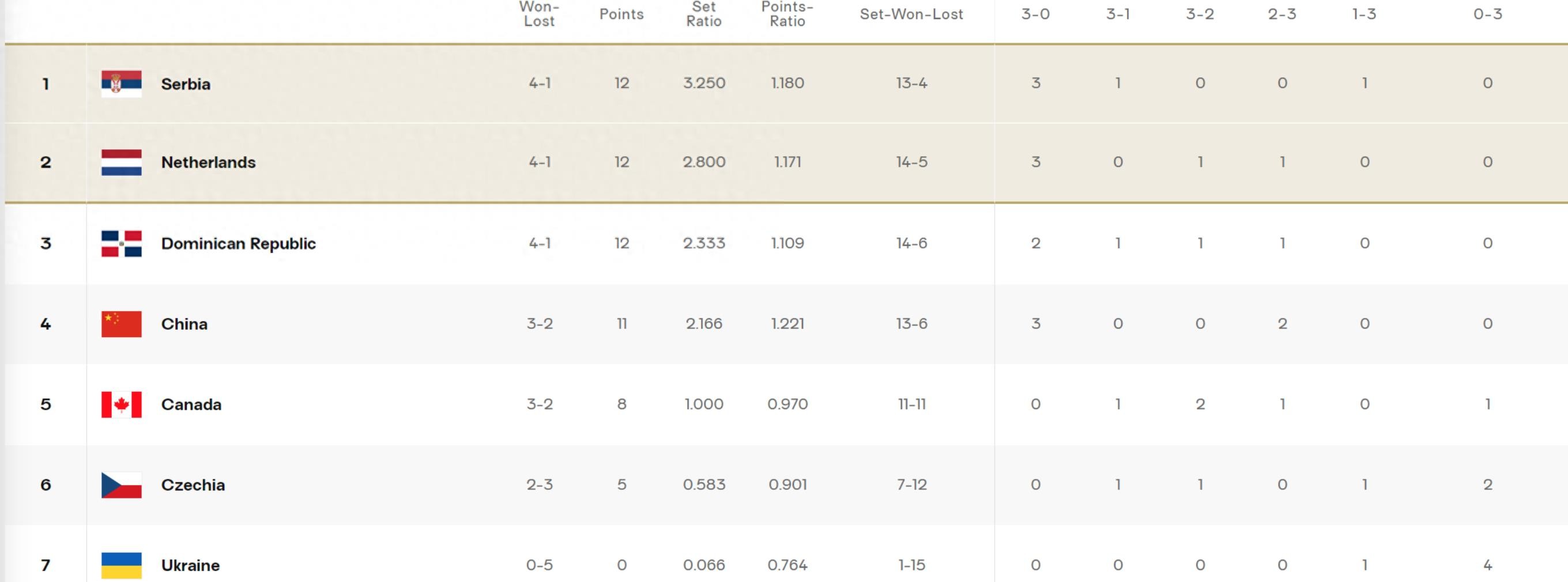Open the Serbia team link
This screenshot has height=582, width=1568.
(186, 84)
